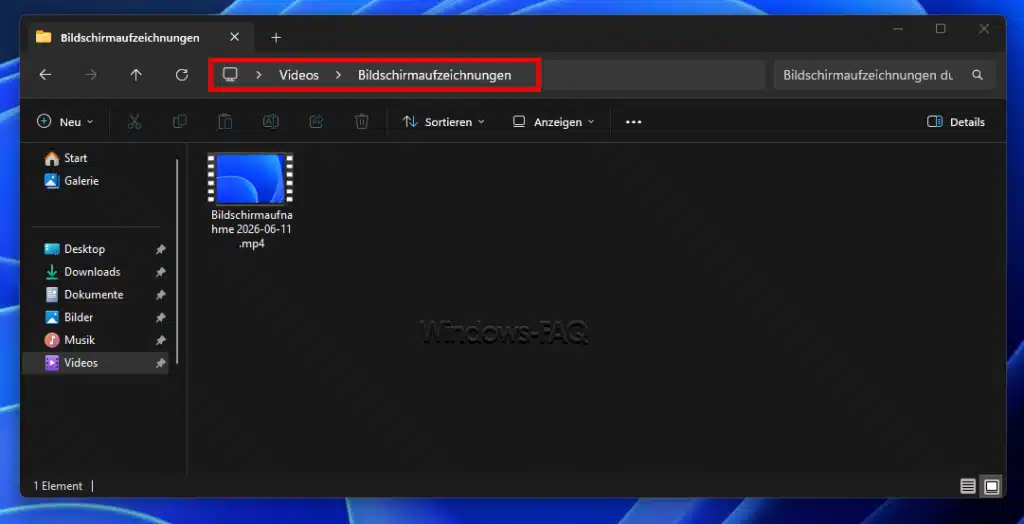The width and height of the screenshot is (1024, 524).
Task: Toggle the Details pane button
Action: 956,122
